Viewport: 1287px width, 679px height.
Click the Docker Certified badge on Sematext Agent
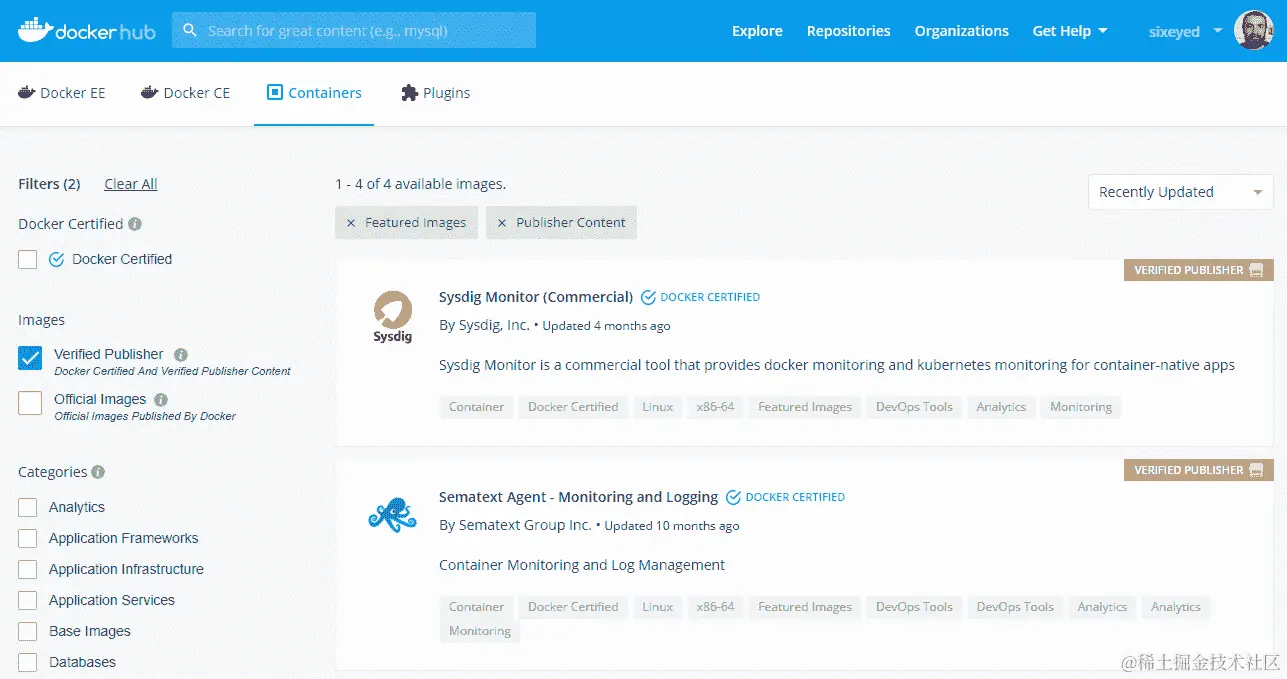coord(785,497)
